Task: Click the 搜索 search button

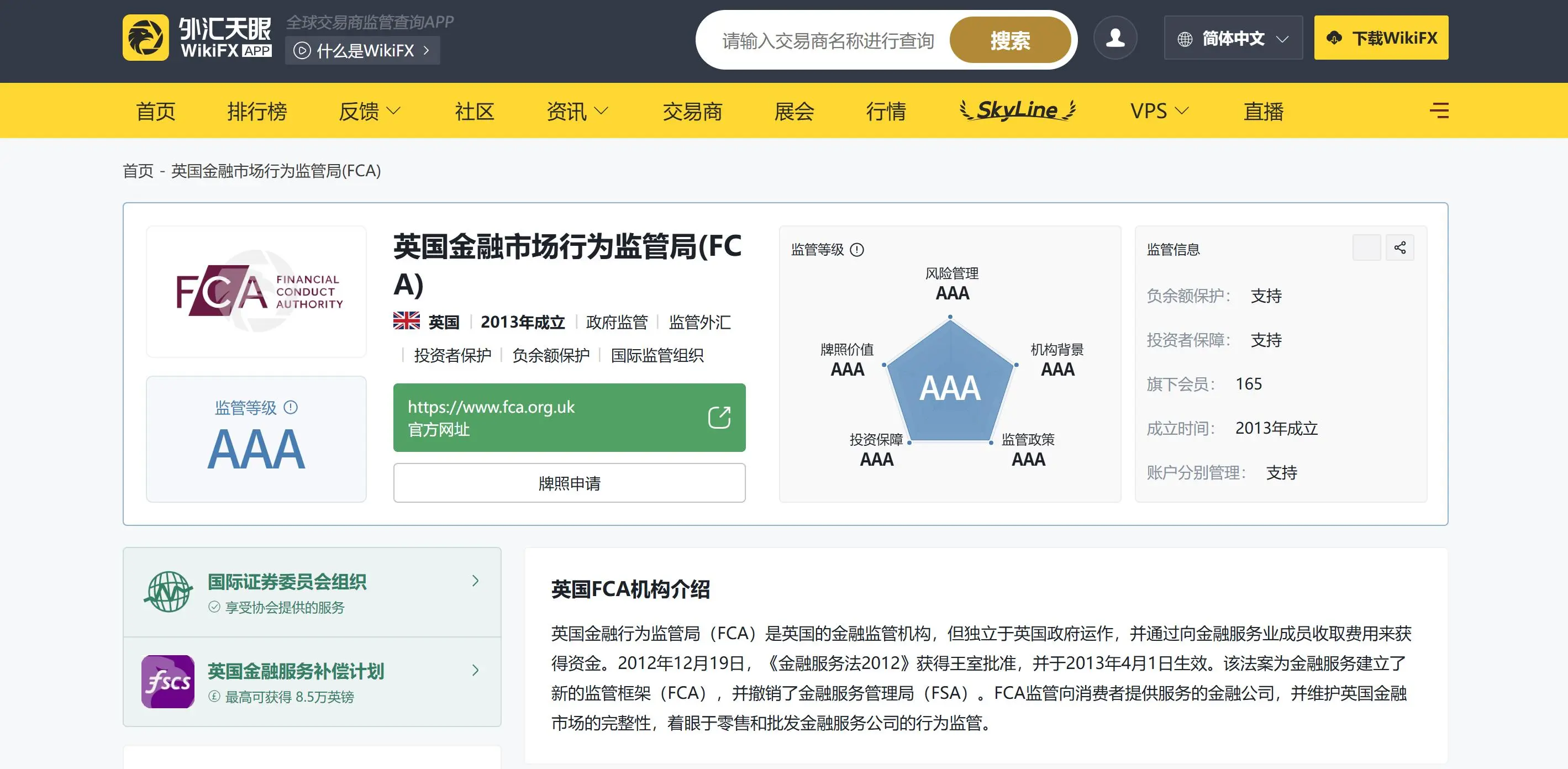Action: click(x=1010, y=40)
